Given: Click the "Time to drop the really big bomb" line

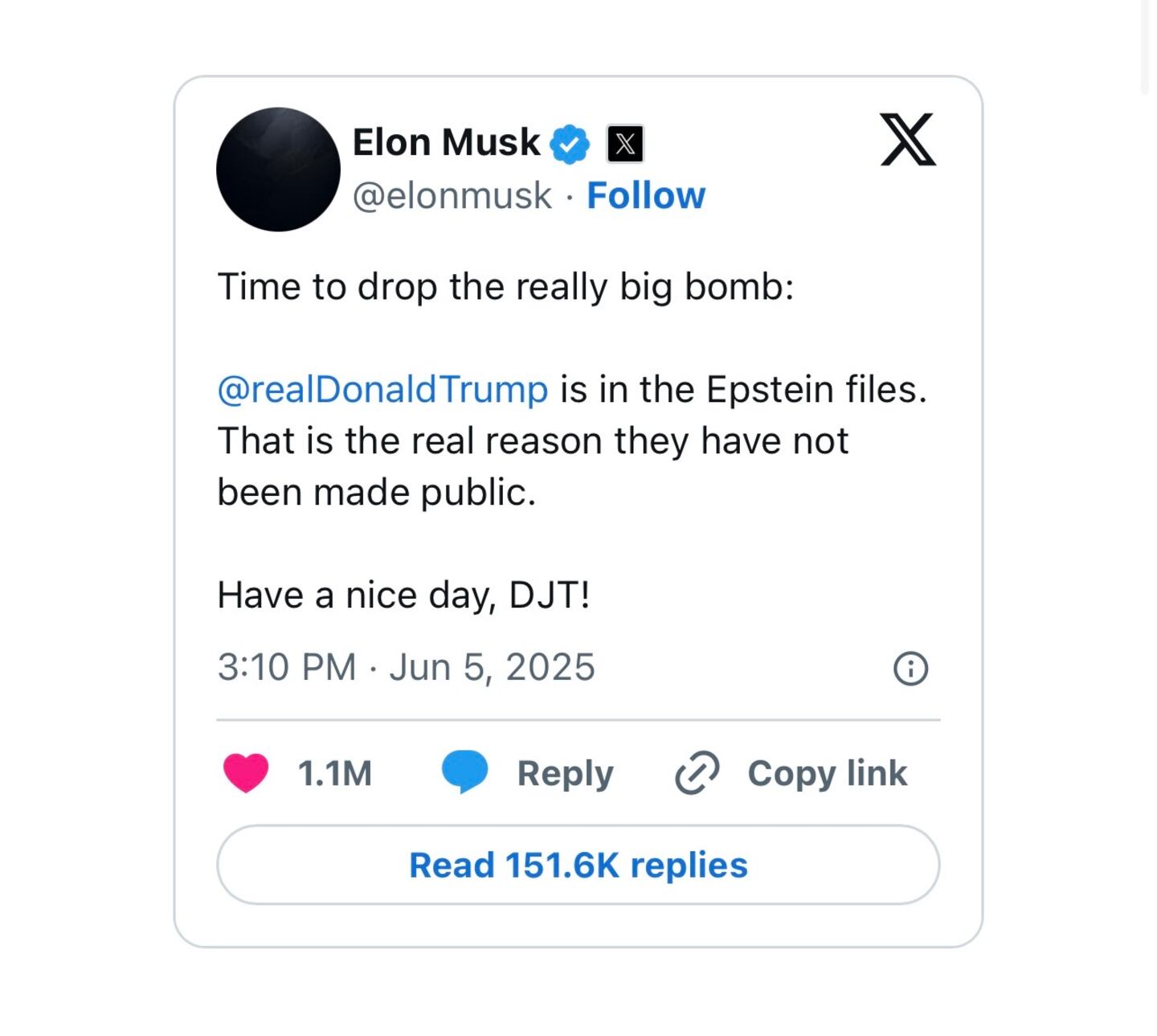Looking at the screenshot, I should (505, 288).
